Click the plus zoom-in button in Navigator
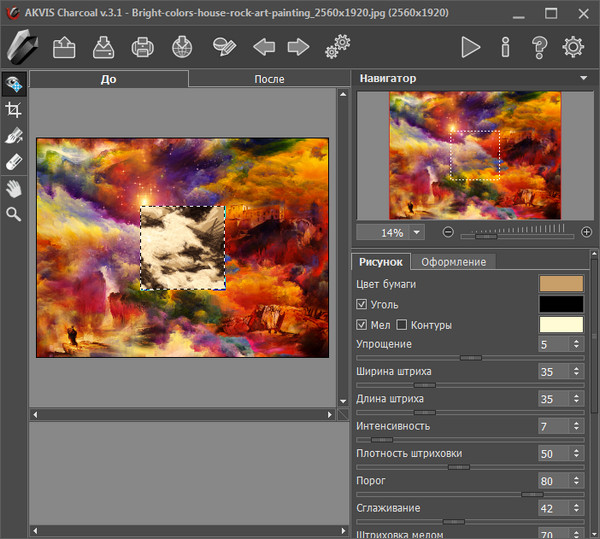 click(586, 232)
